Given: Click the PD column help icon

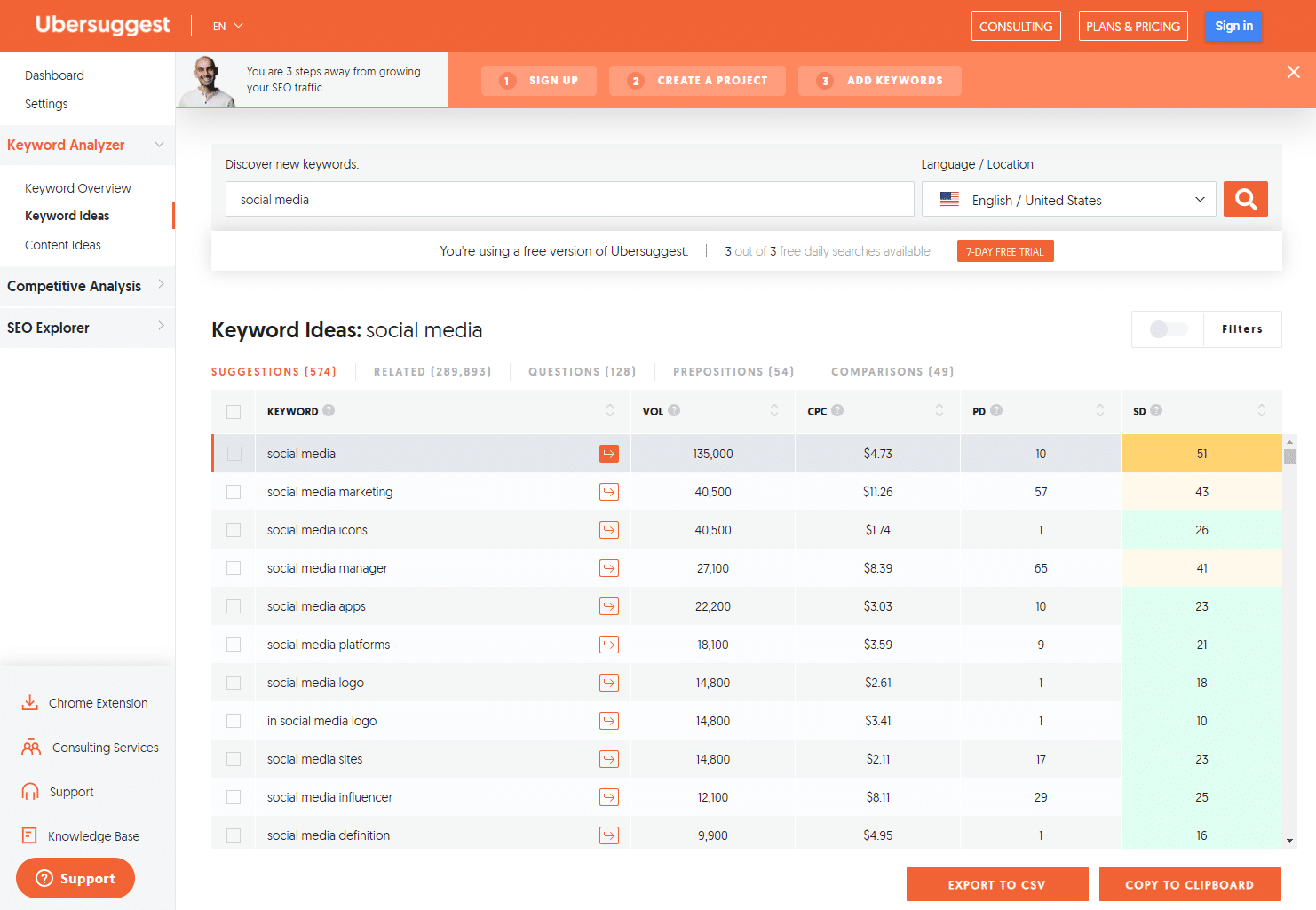Looking at the screenshot, I should coord(996,410).
